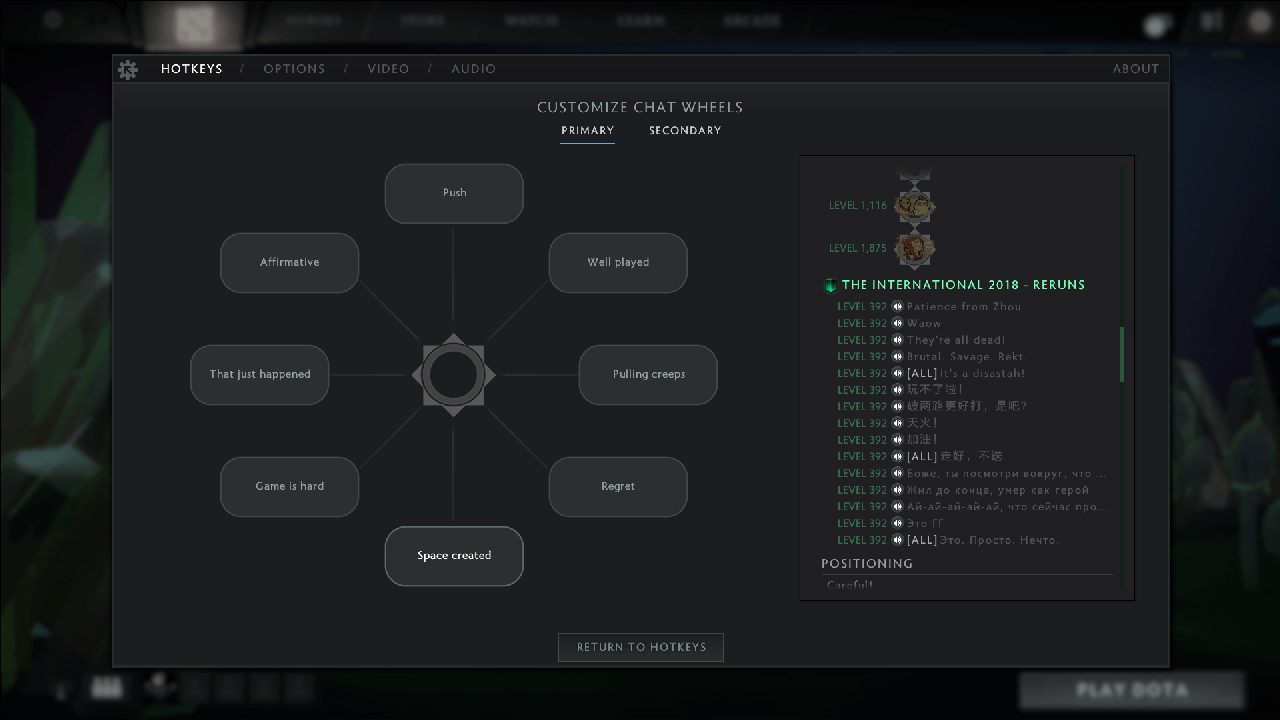Click speaker icon for [ALL] 走好，不送
Image resolution: width=1280 pixels, height=720 pixels.
pyautogui.click(x=897, y=457)
